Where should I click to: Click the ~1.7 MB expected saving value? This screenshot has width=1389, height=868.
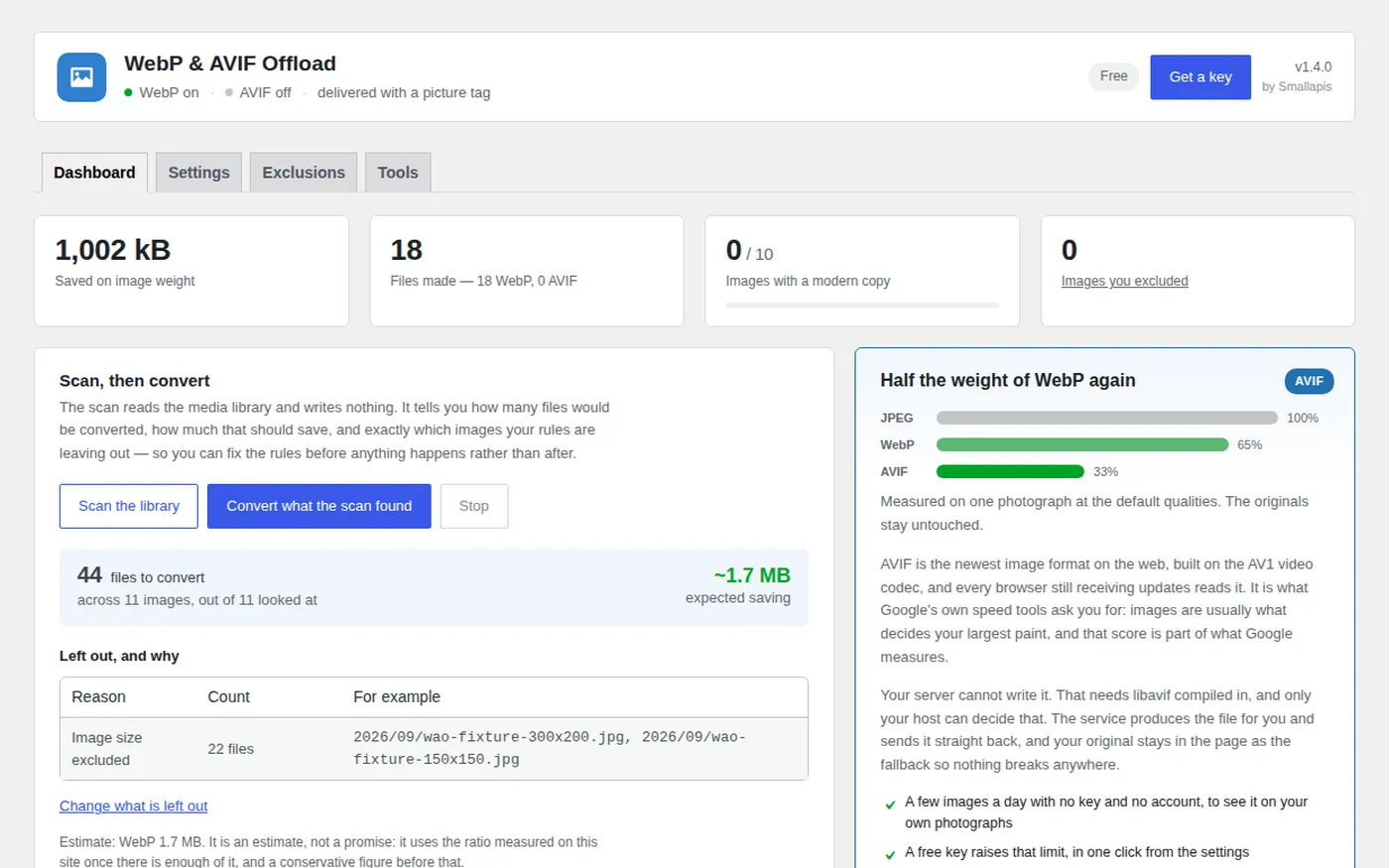point(752,575)
